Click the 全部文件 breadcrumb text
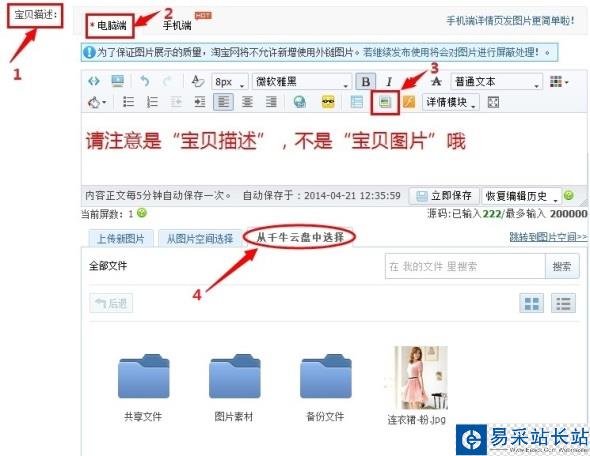The image size is (590, 456). pos(108,266)
